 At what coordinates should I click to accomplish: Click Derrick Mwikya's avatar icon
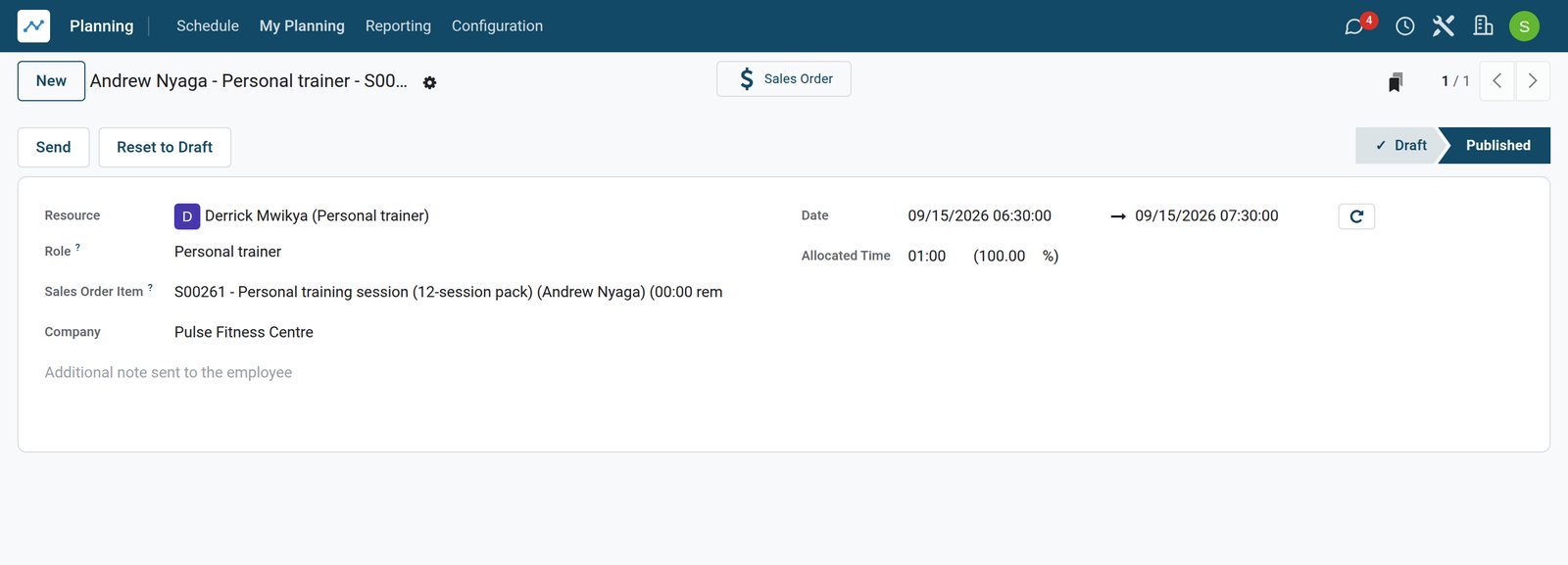187,216
